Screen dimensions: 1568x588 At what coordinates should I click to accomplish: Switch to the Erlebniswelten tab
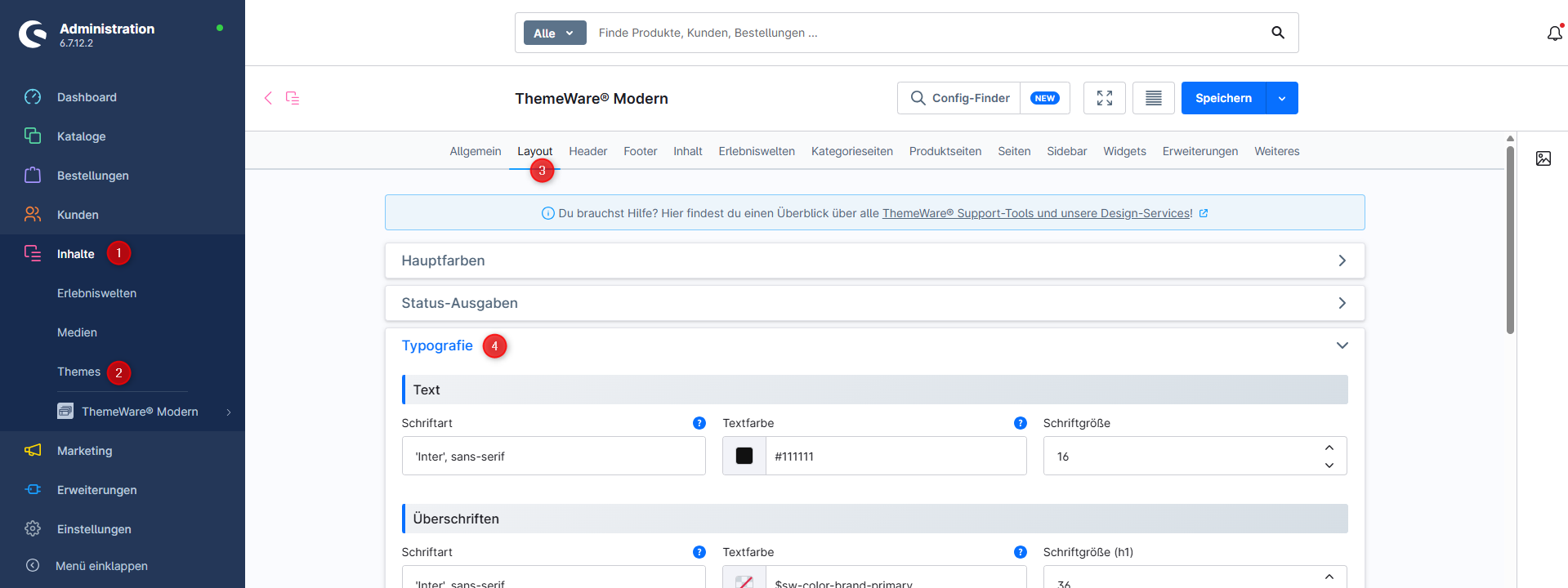point(757,151)
